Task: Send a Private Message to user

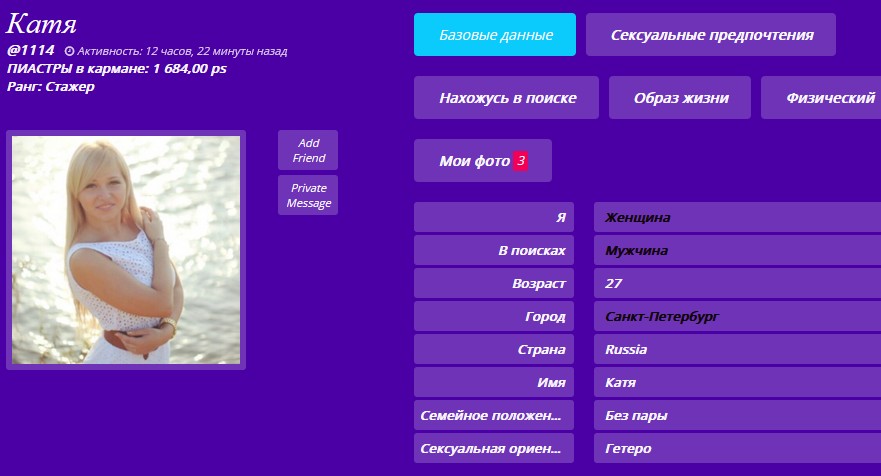Action: pyautogui.click(x=308, y=195)
